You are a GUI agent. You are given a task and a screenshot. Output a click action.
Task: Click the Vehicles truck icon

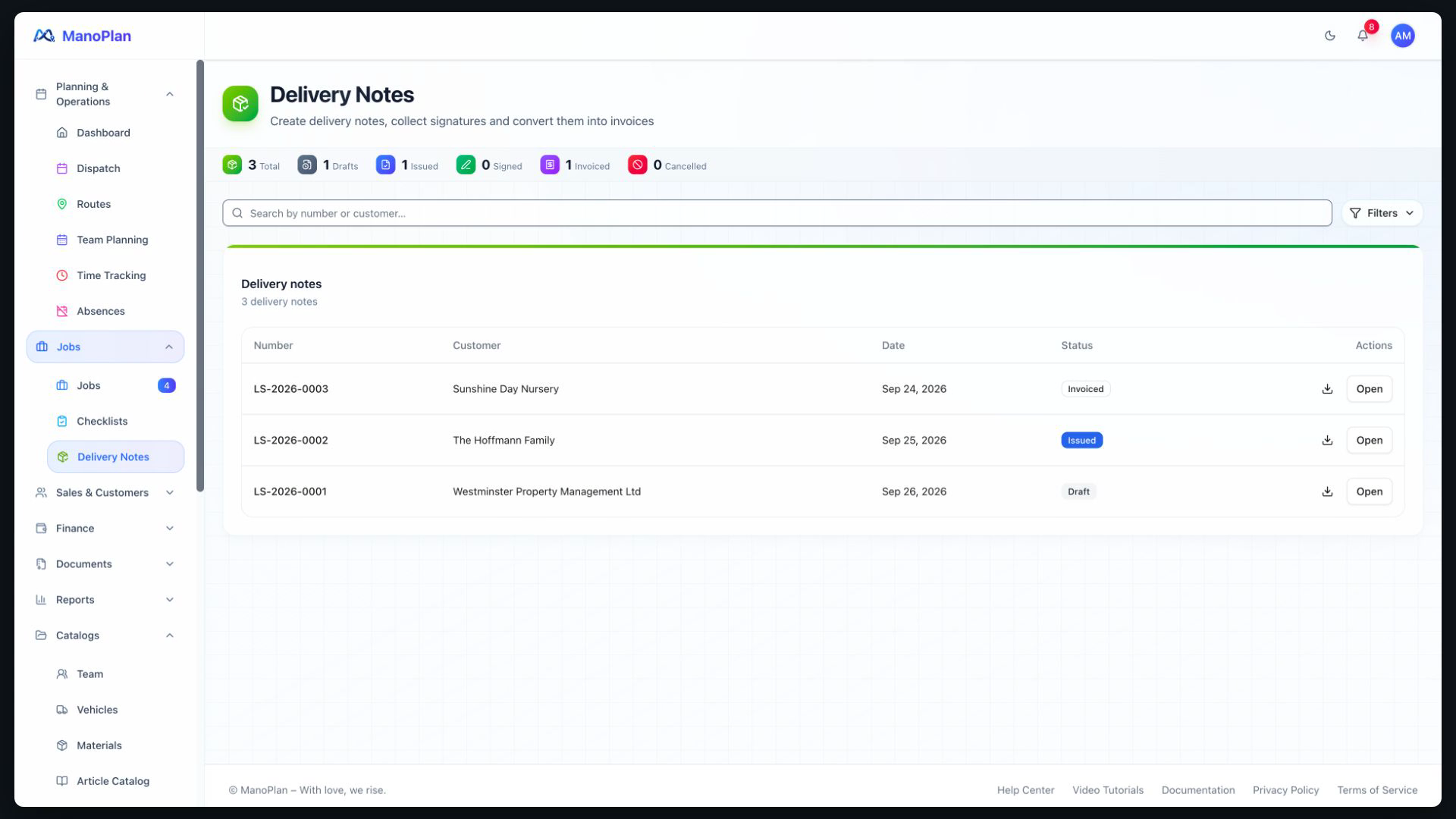(x=62, y=710)
